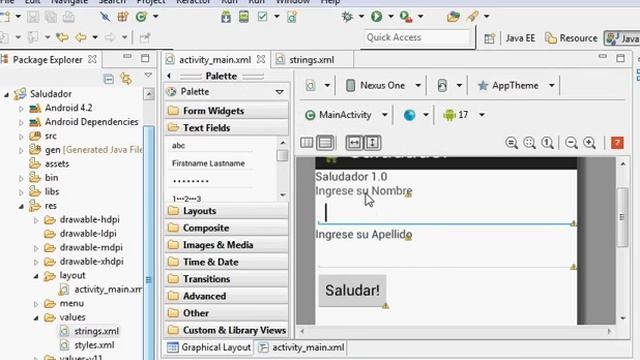
Task: Select strings.xml in Package Explorer
Action: coord(96,331)
